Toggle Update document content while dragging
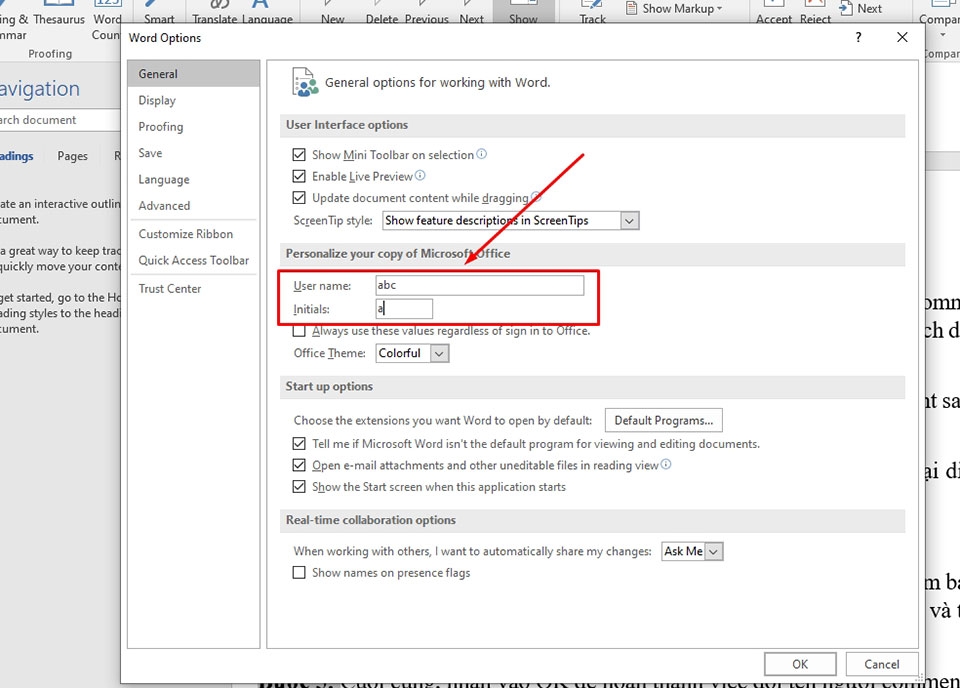The height and width of the screenshot is (688, 960). [299, 198]
